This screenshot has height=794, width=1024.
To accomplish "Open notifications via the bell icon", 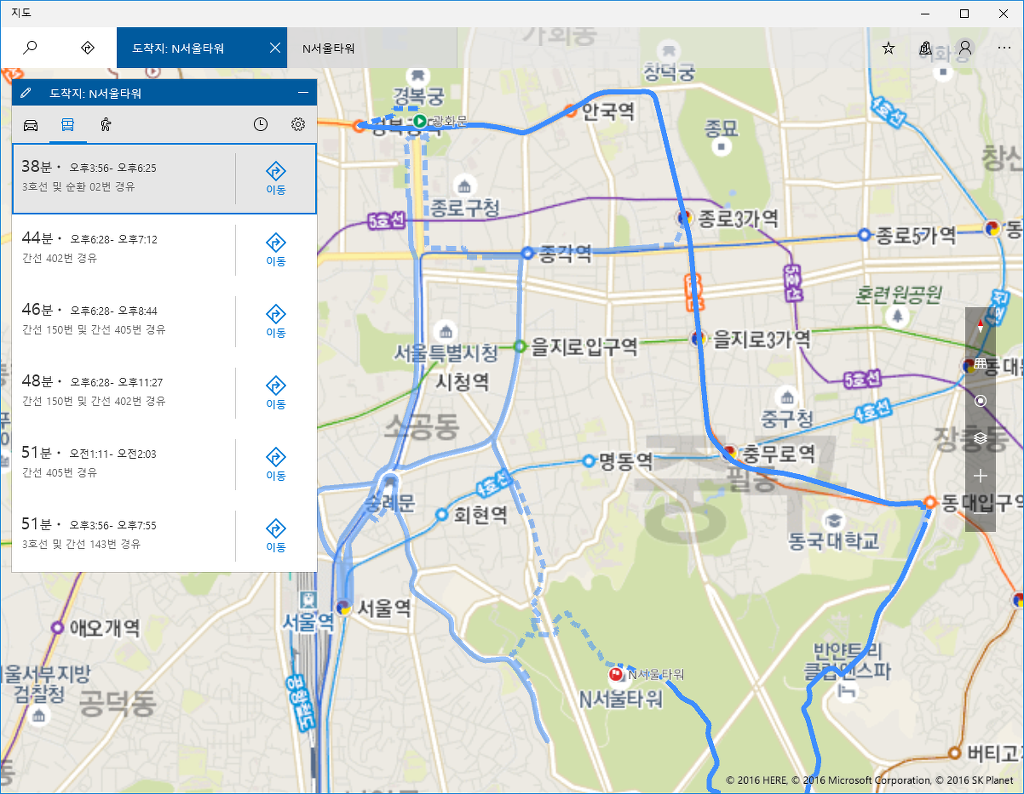I will click(x=925, y=46).
